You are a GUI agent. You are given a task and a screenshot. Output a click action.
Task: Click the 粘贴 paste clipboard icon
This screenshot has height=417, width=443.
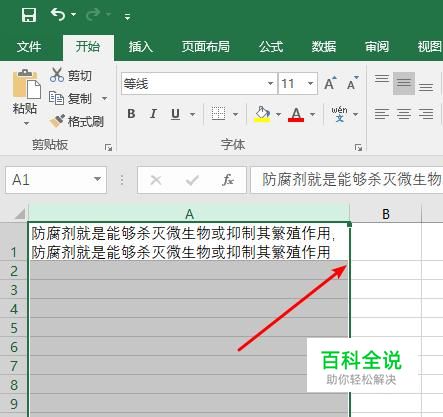pyautogui.click(x=26, y=85)
